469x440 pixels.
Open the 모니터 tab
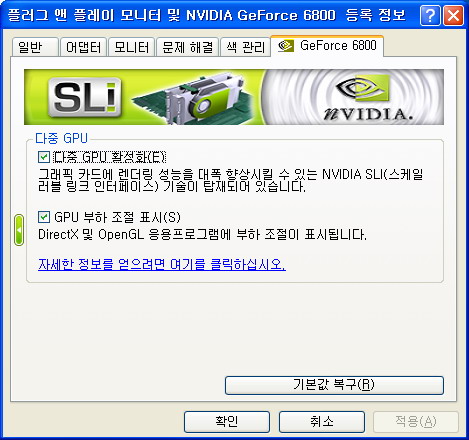pyautogui.click(x=132, y=47)
